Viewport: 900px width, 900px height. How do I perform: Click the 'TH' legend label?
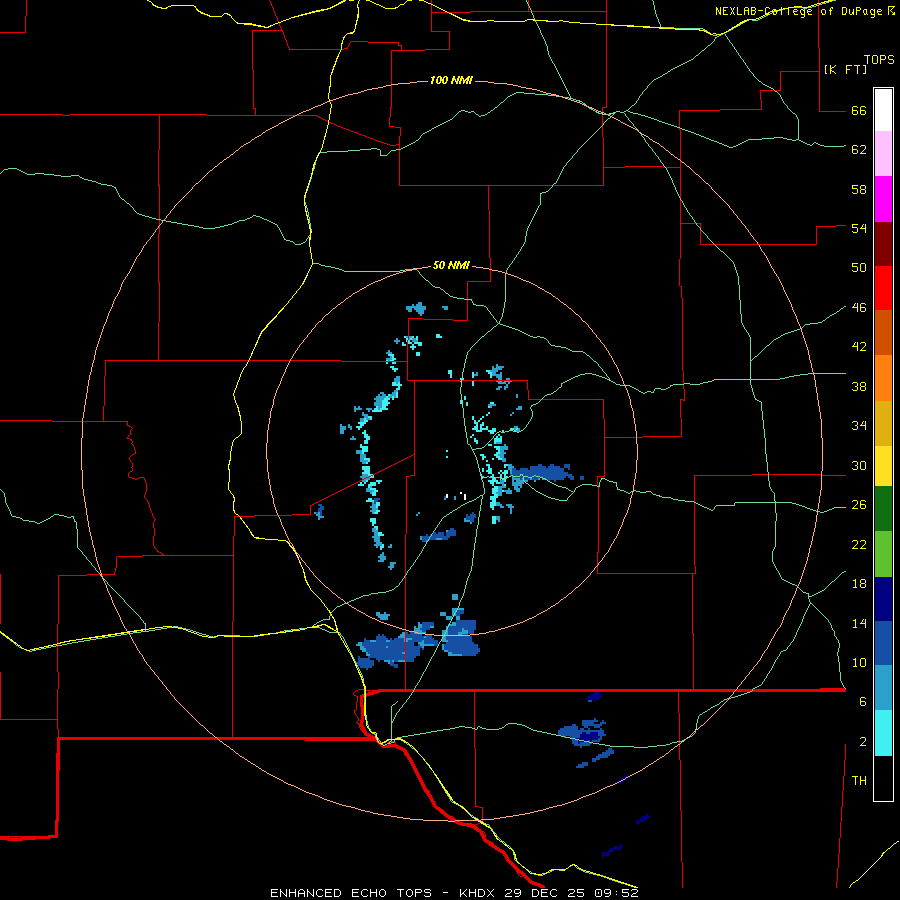point(859,780)
